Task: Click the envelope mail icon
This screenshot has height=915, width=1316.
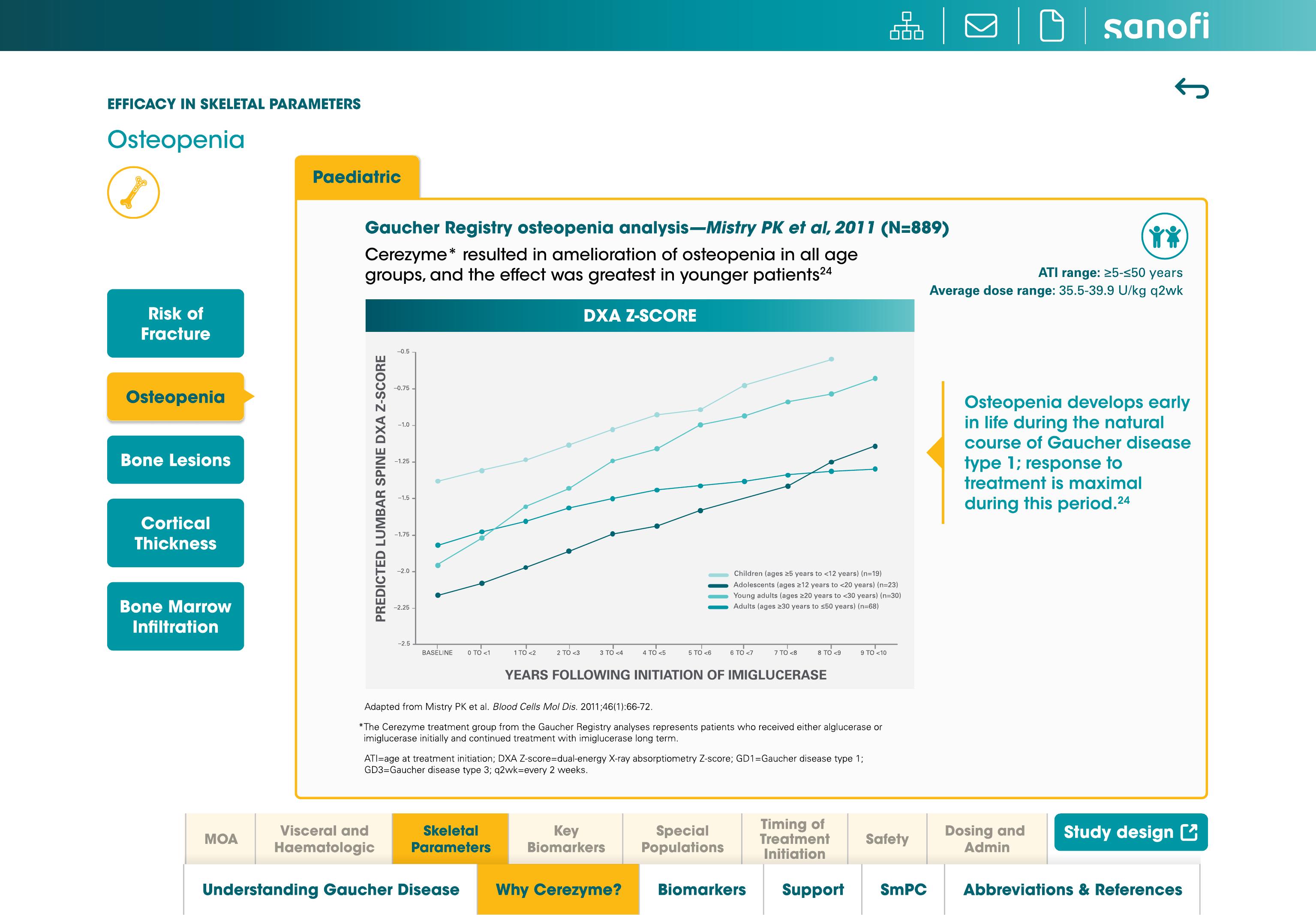Action: 981,26
